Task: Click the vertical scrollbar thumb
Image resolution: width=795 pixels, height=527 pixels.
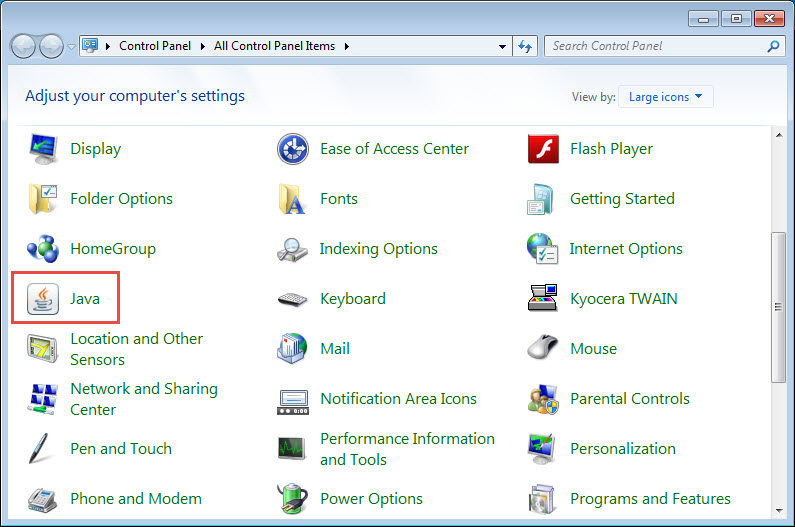Action: pos(779,307)
